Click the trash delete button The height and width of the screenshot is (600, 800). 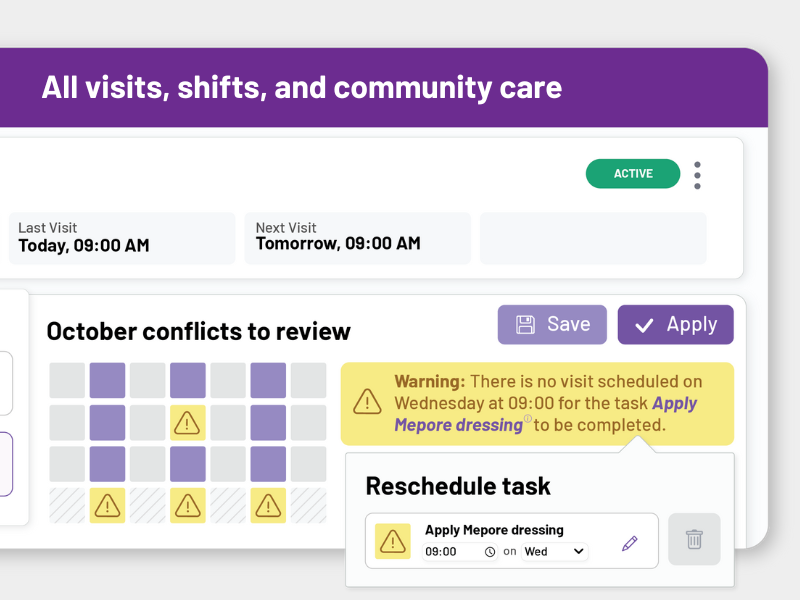pyautogui.click(x=694, y=540)
